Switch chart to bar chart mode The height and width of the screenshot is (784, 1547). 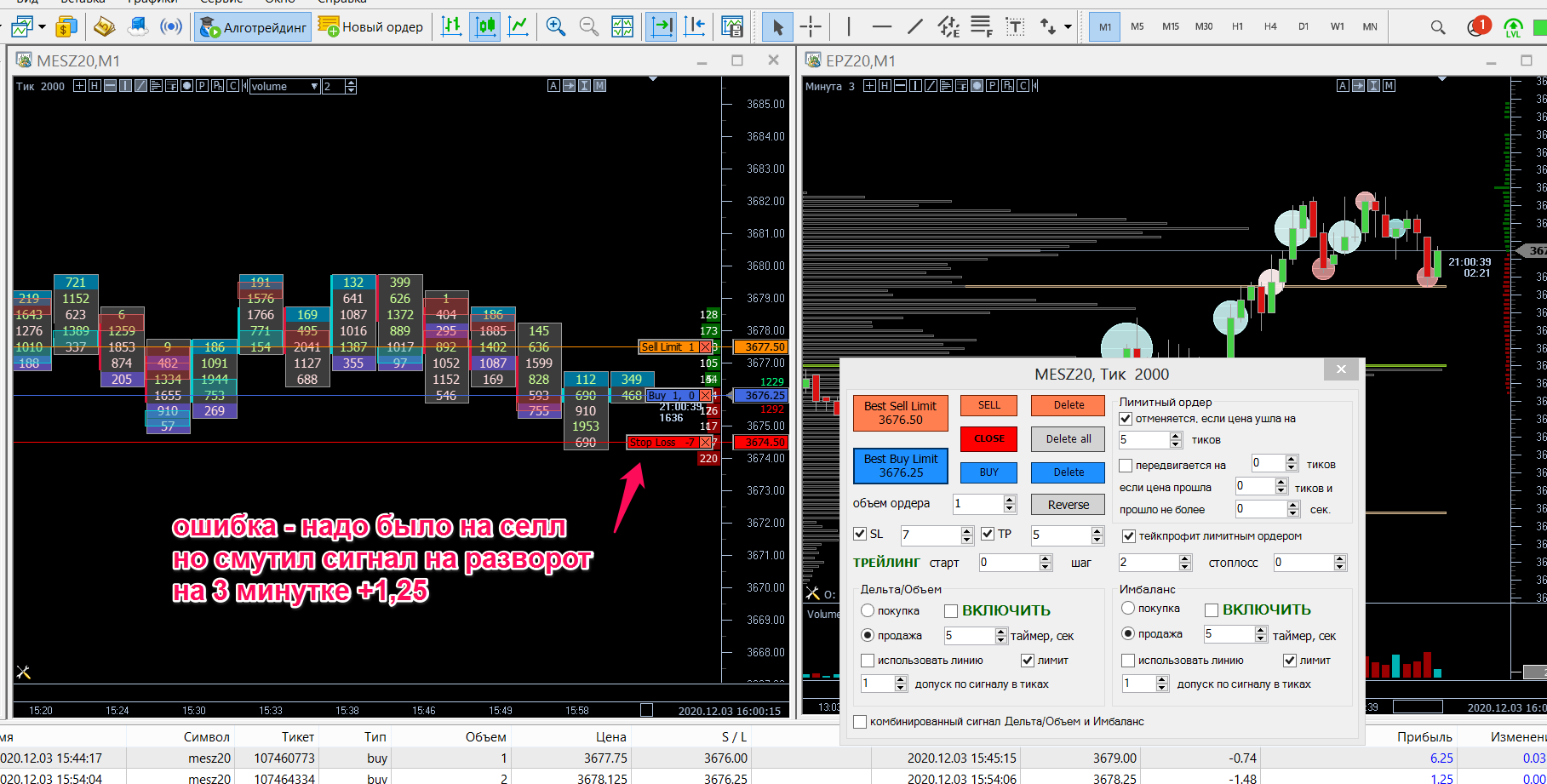click(x=451, y=27)
